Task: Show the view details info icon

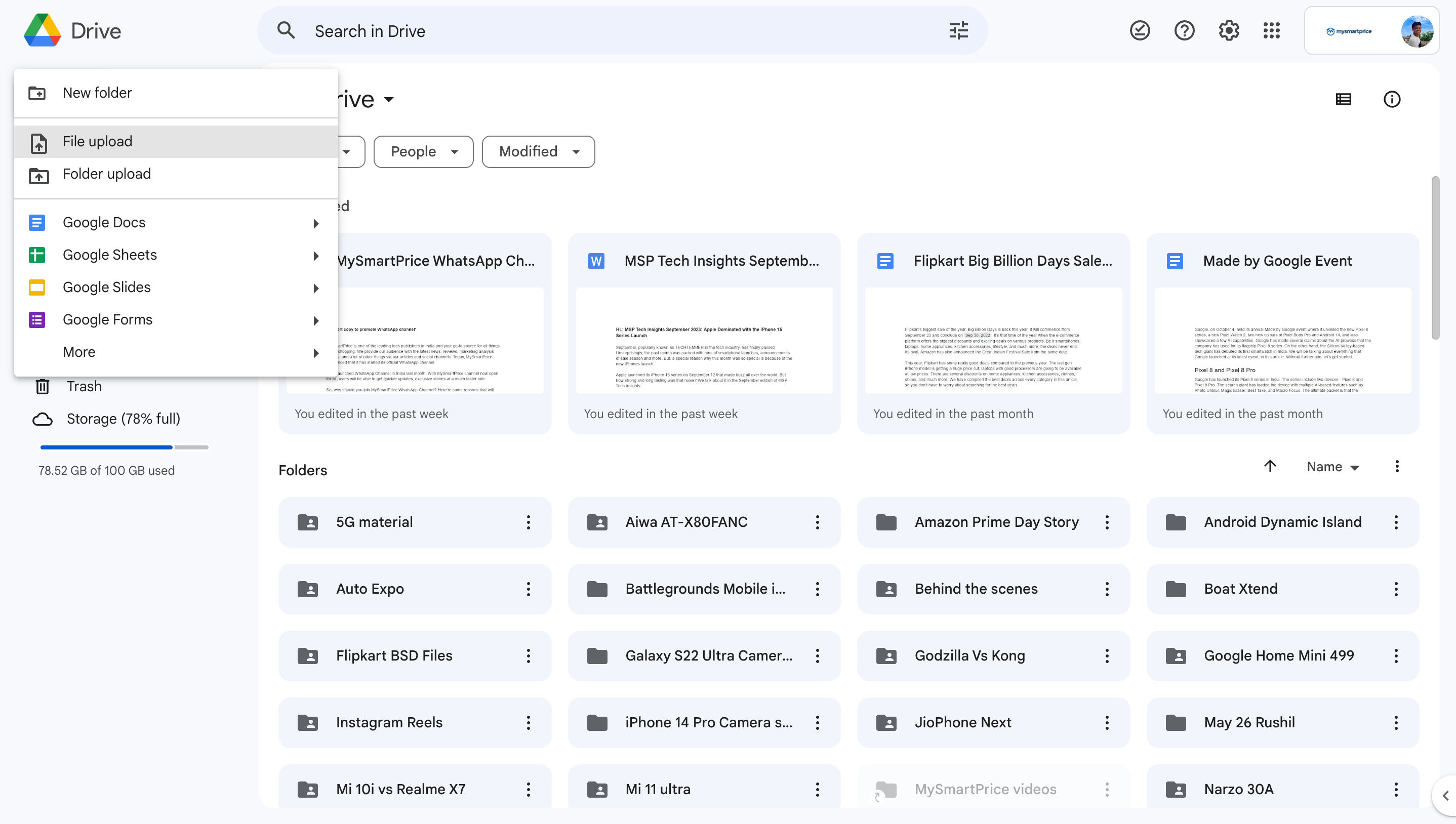Action: tap(1392, 100)
